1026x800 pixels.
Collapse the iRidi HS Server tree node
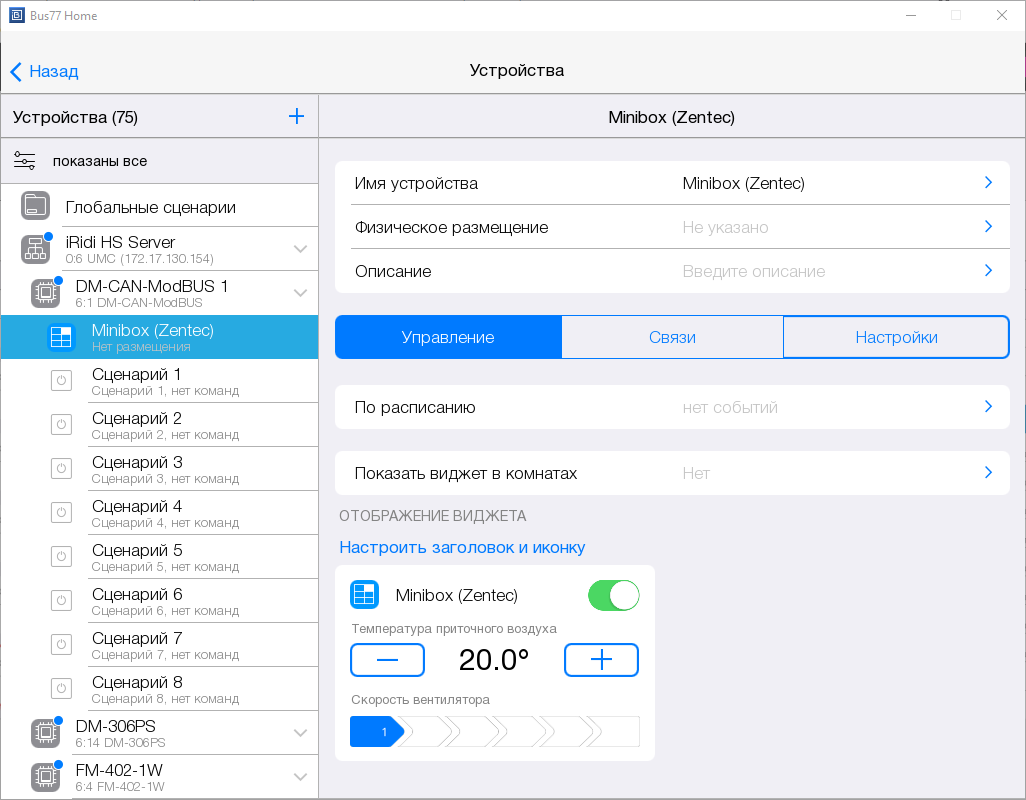pyautogui.click(x=300, y=249)
